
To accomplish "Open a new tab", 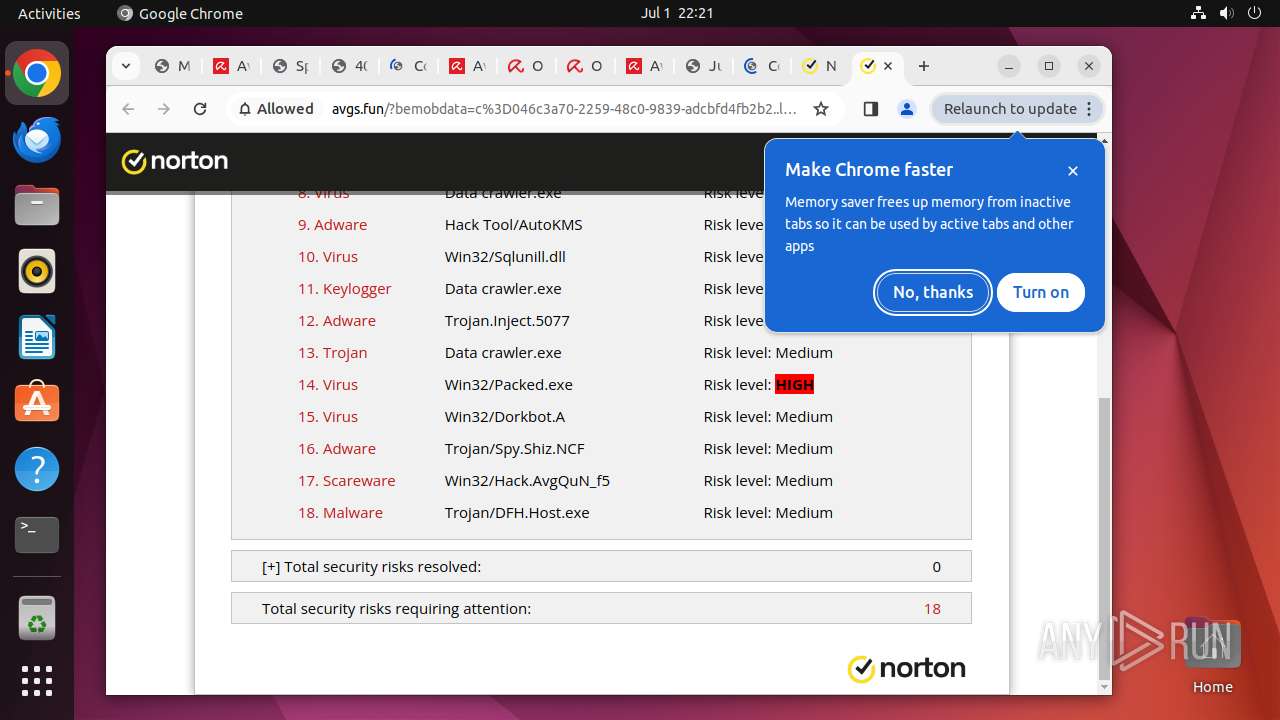I will [924, 66].
